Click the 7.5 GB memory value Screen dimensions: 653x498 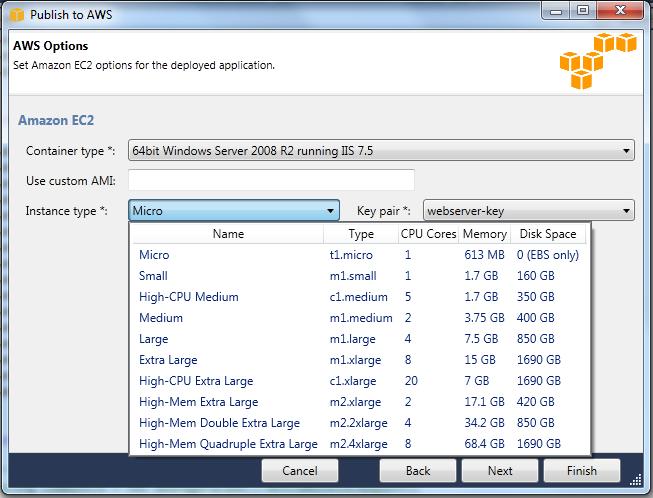481,339
